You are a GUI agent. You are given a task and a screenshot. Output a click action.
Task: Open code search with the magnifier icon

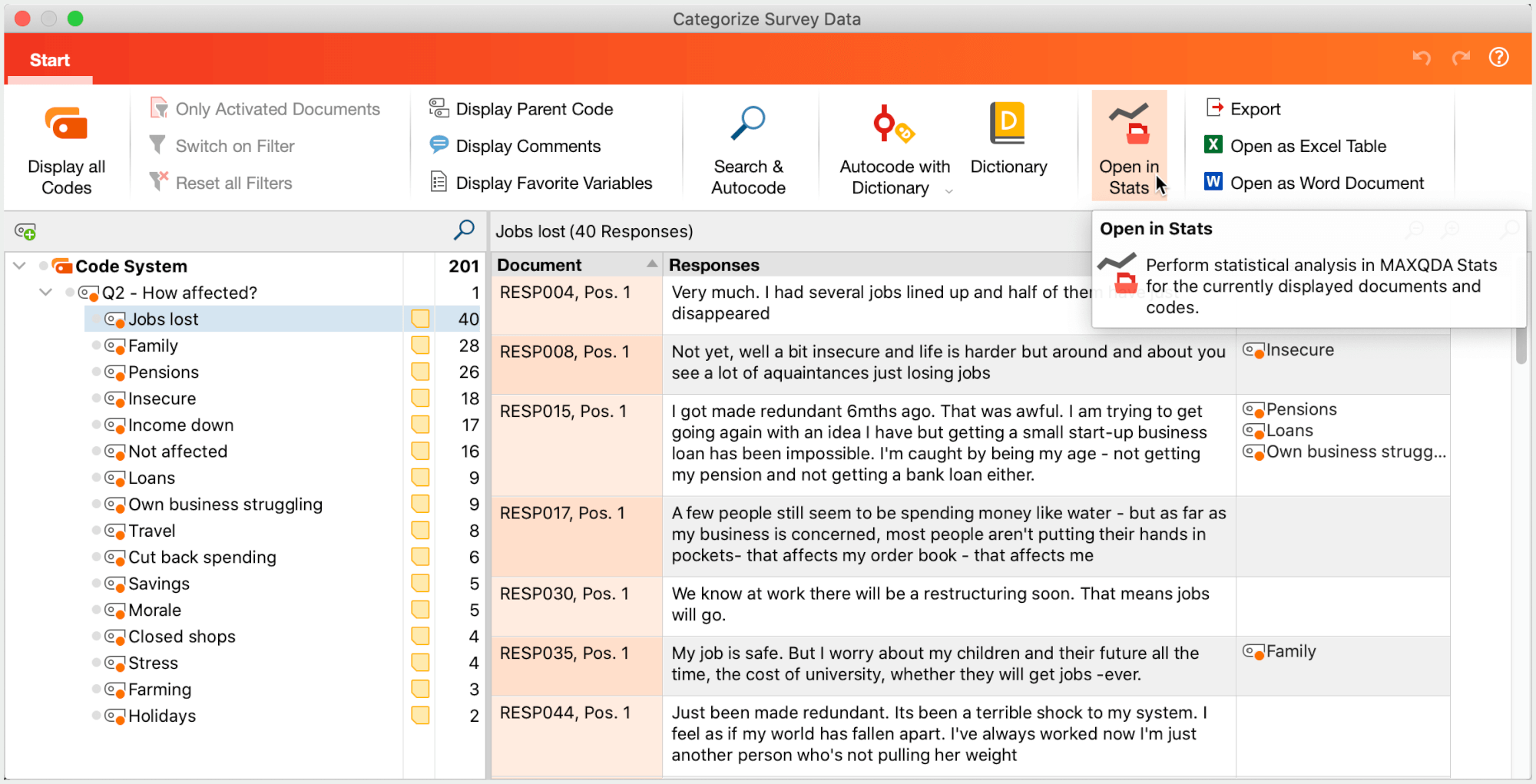pyautogui.click(x=463, y=230)
